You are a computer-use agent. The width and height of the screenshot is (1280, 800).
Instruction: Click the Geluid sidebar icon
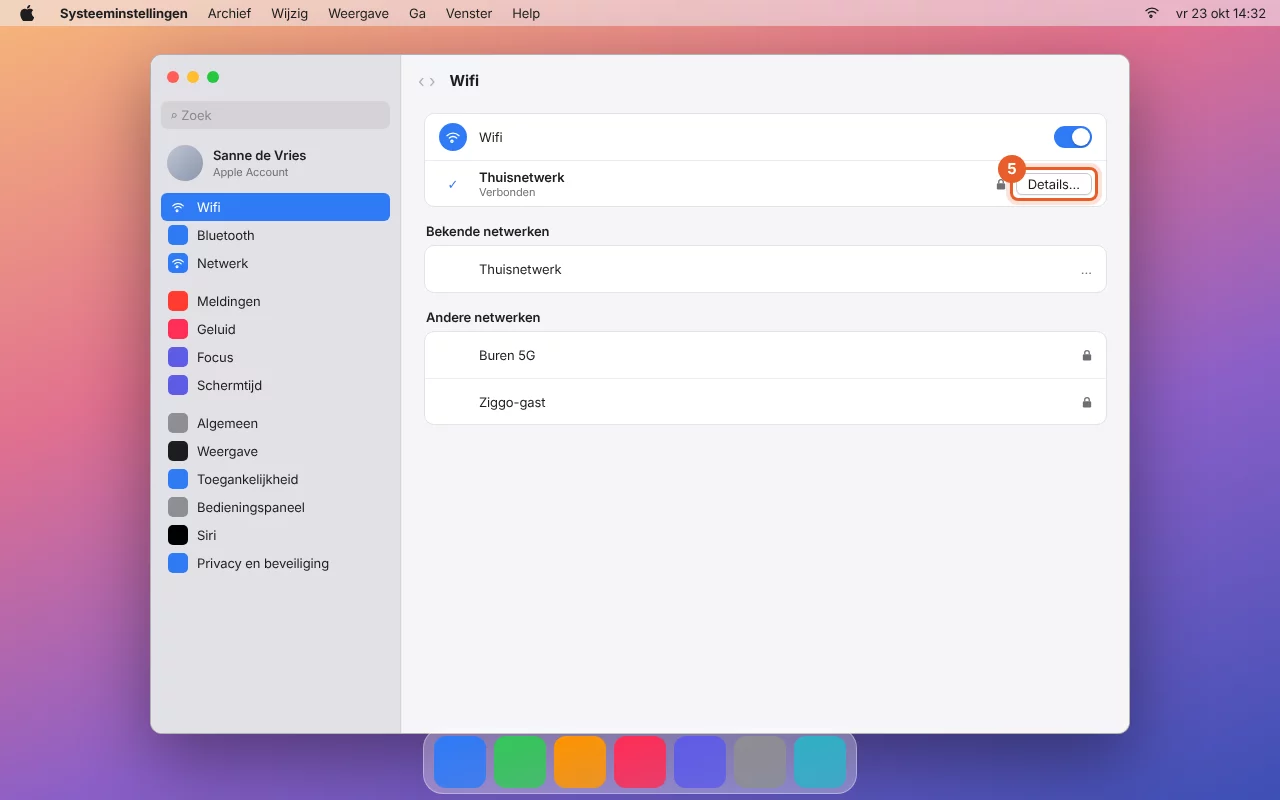[178, 329]
